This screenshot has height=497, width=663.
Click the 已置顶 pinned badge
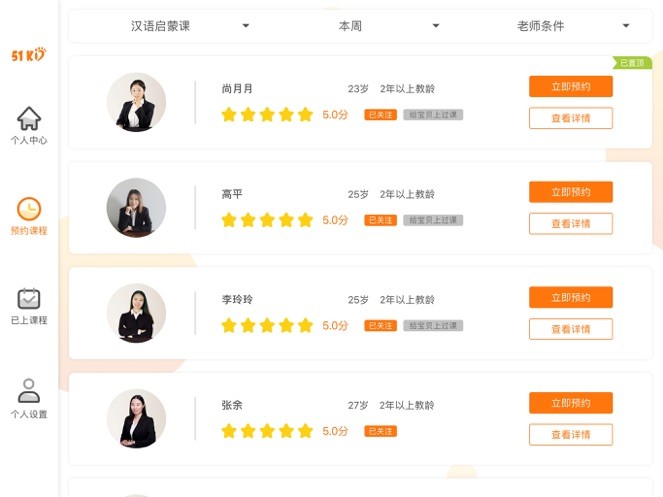(632, 63)
